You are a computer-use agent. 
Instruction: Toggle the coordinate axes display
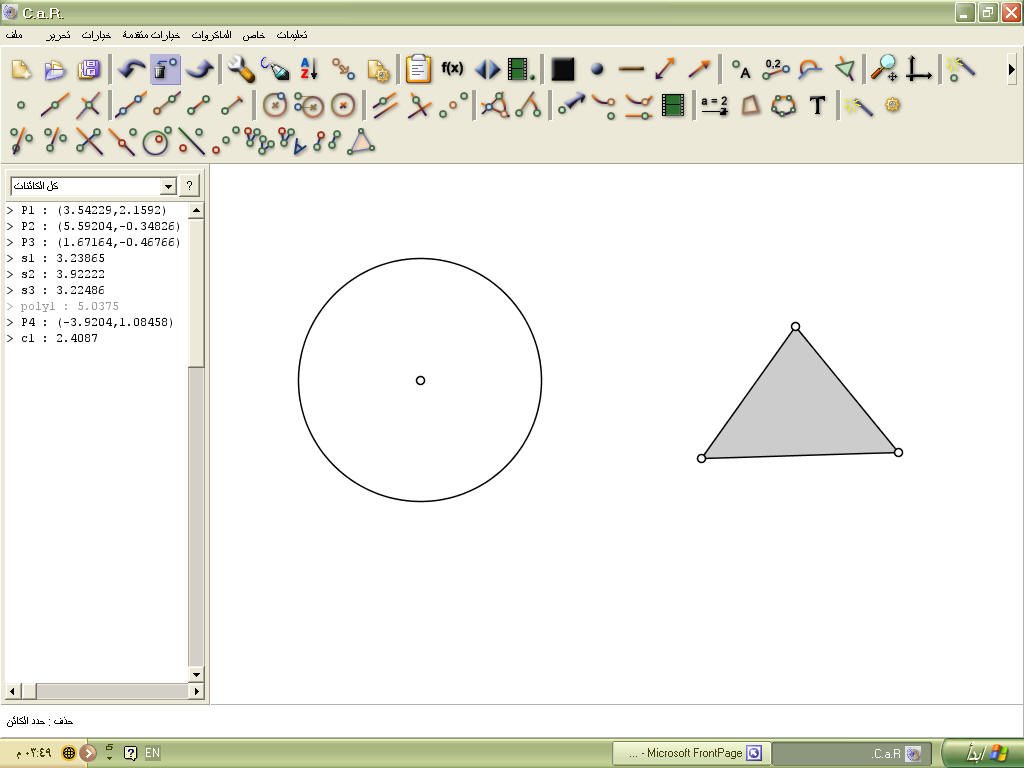click(918, 69)
